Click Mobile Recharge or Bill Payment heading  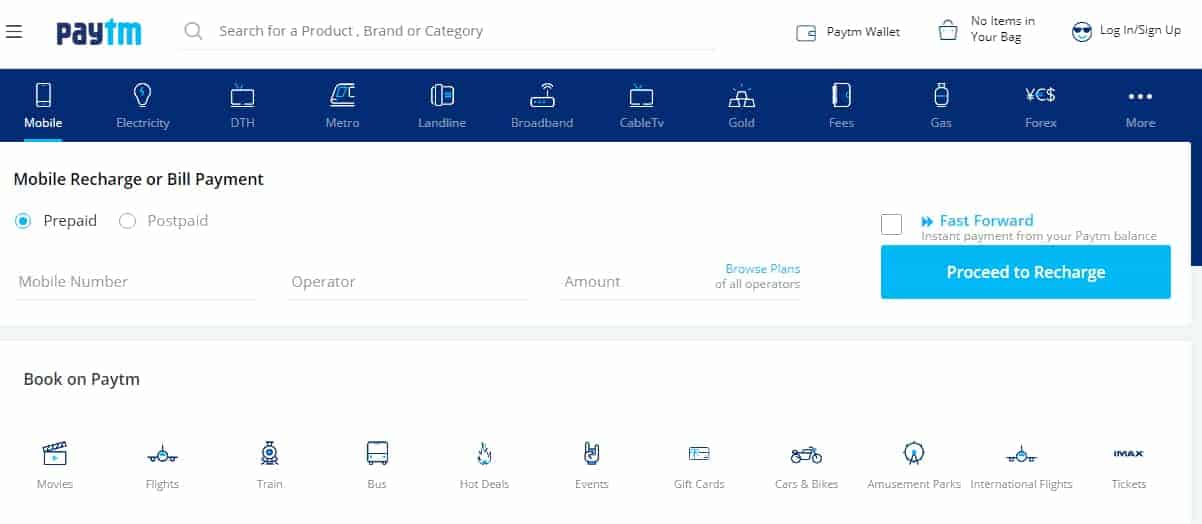[x=138, y=180]
